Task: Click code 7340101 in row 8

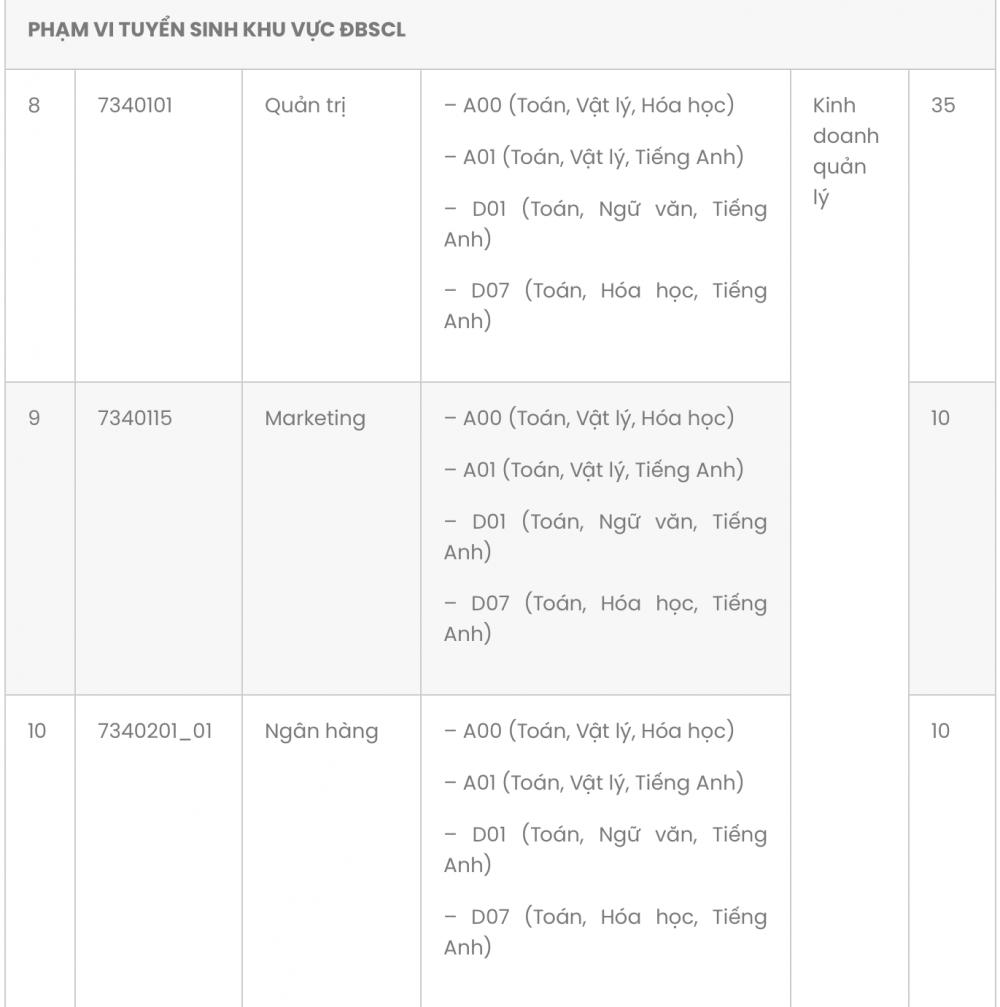Action: (135, 105)
